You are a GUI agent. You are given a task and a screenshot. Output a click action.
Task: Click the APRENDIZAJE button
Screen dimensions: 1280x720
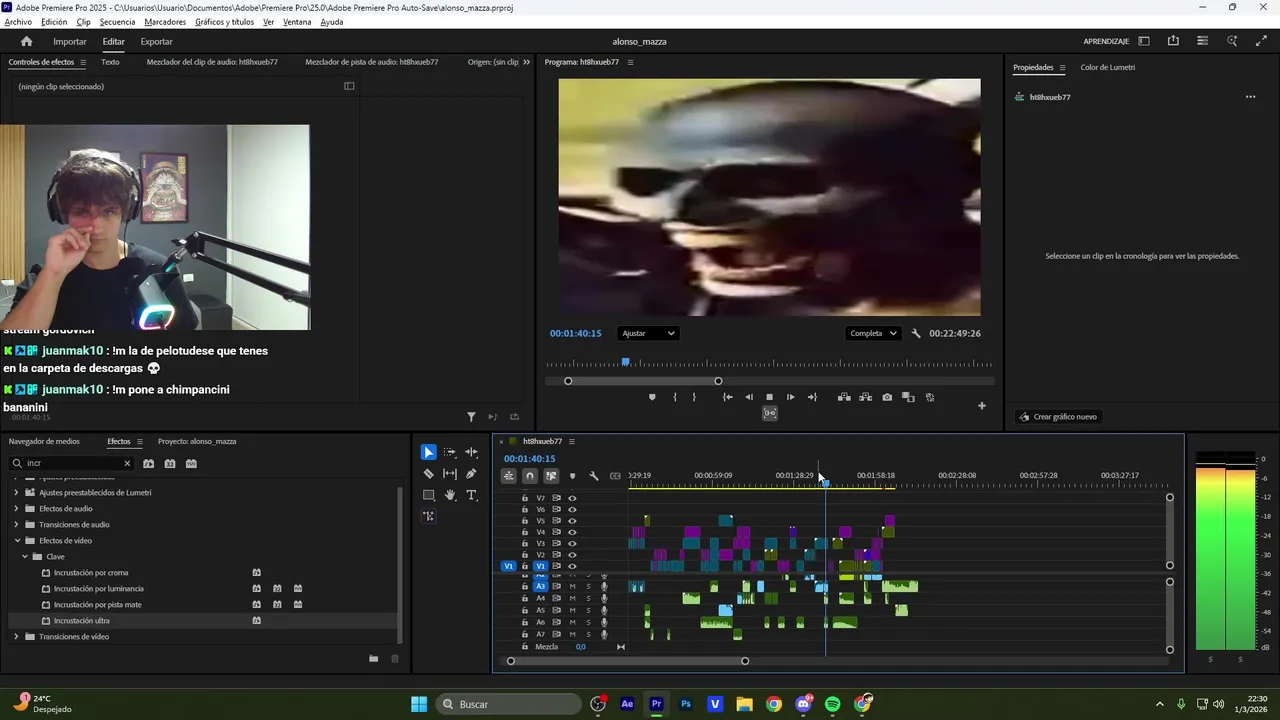pos(1106,41)
